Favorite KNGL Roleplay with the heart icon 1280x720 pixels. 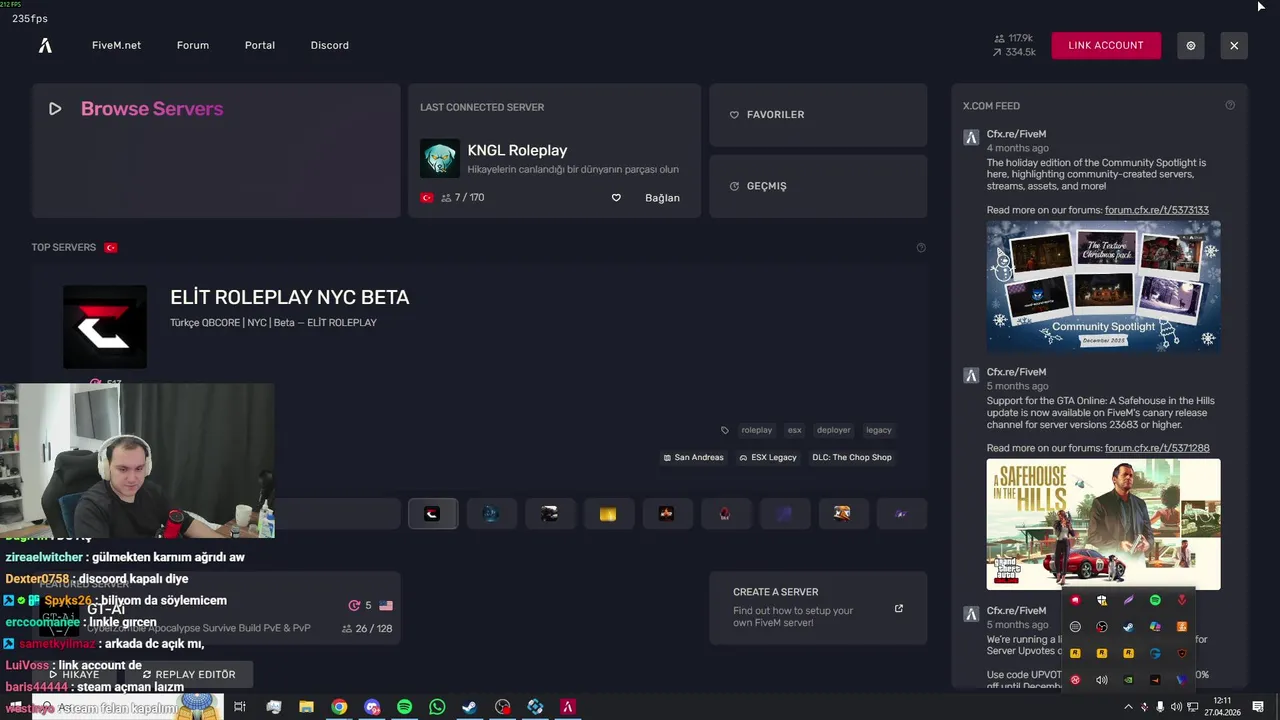point(616,198)
